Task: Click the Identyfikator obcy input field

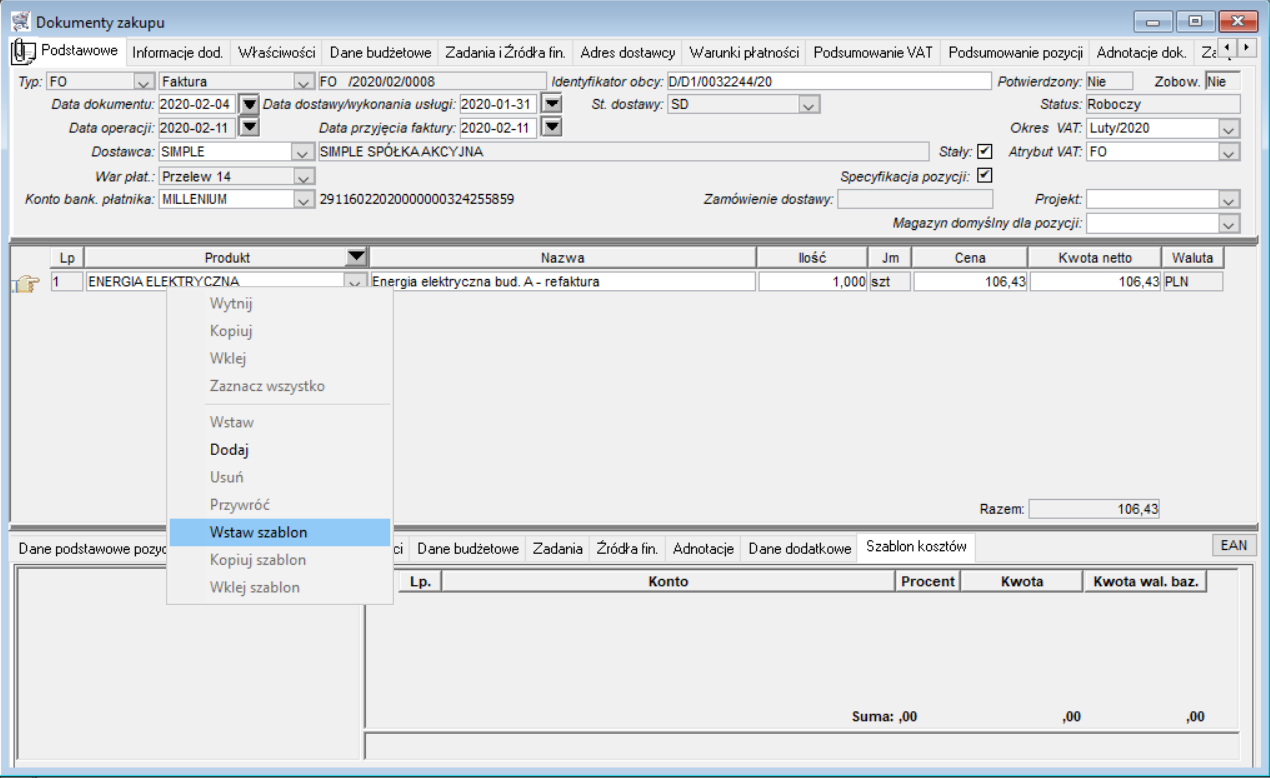Action: pos(828,81)
